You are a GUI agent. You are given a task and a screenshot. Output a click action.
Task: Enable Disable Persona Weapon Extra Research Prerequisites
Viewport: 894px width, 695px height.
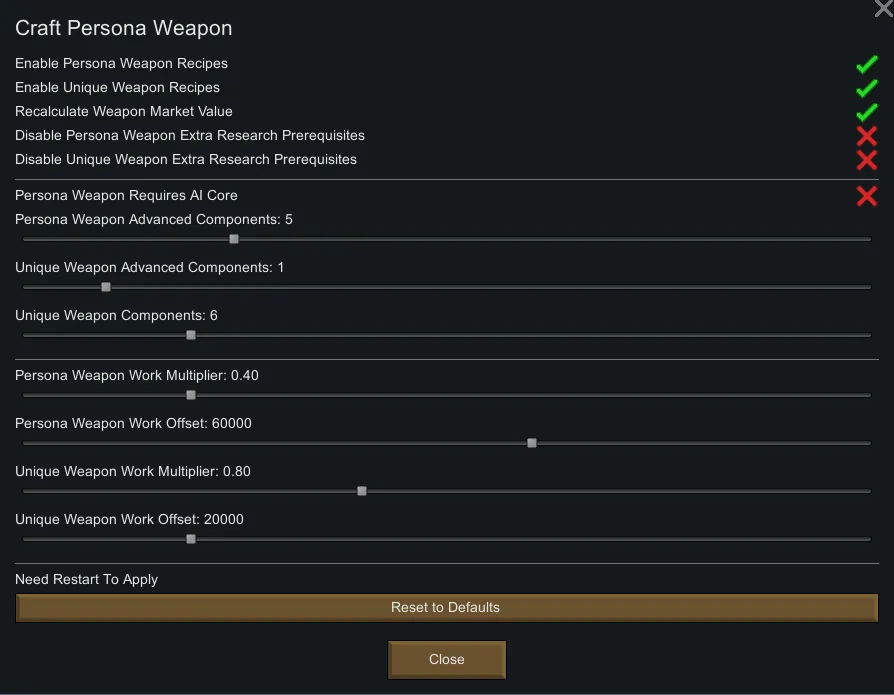(x=866, y=136)
